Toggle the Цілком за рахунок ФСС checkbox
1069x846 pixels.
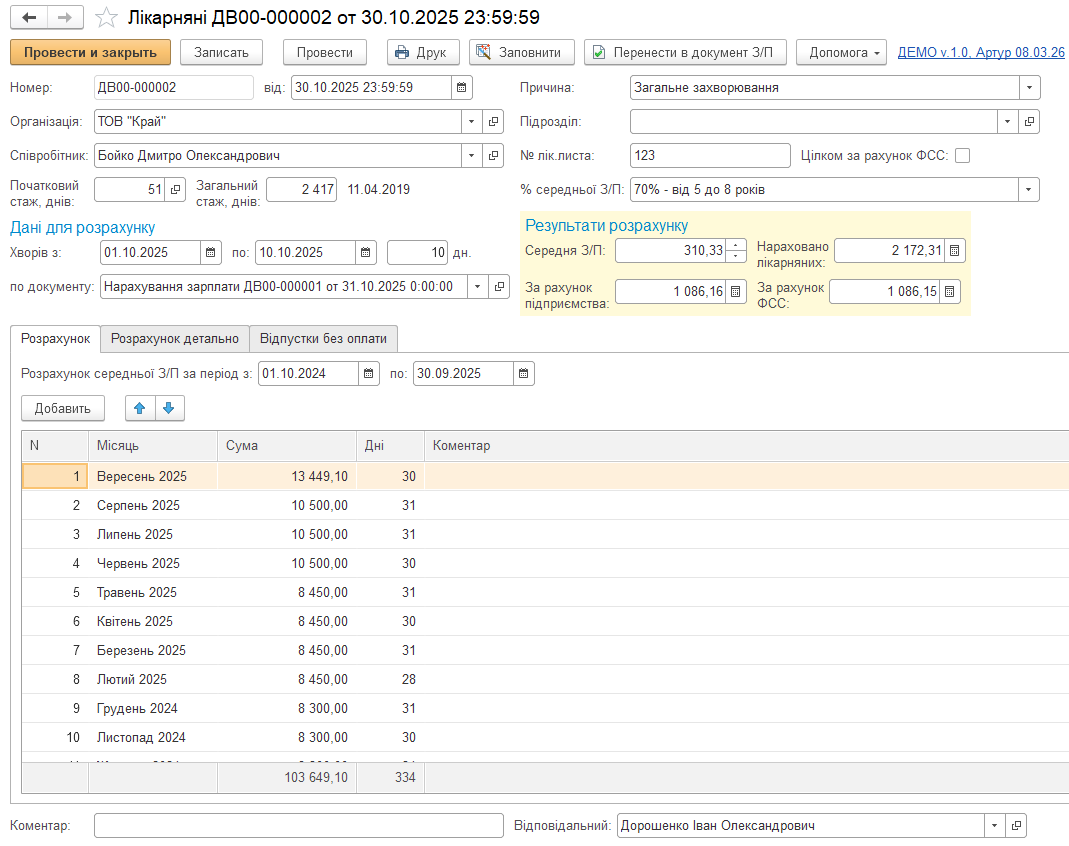point(963,156)
